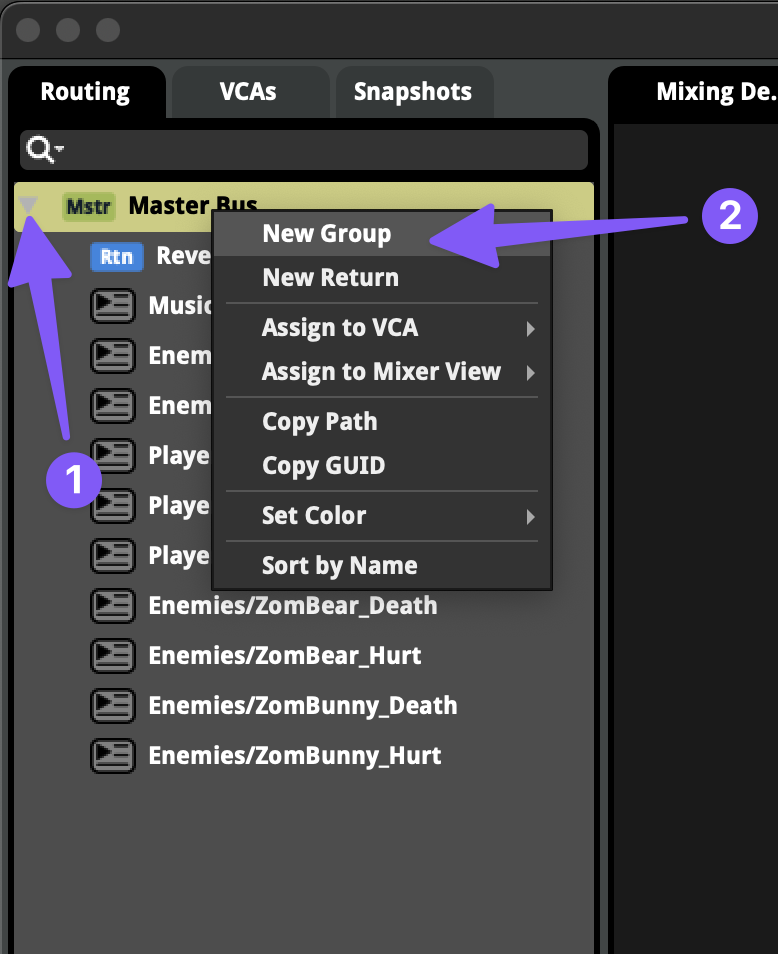Screen dimensions: 778x954
Task: Click the event icon beside Enemies/ZomBear_Death
Action: pyautogui.click(x=113, y=605)
